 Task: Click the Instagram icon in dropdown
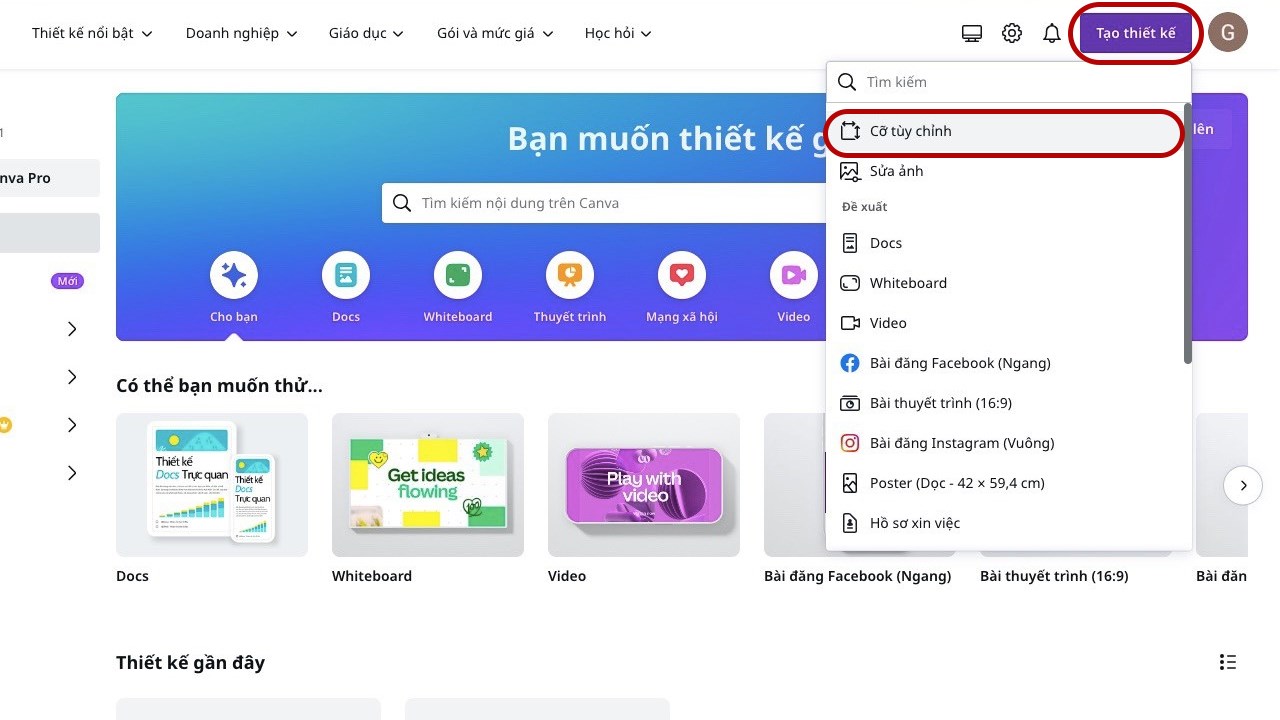[850, 443]
